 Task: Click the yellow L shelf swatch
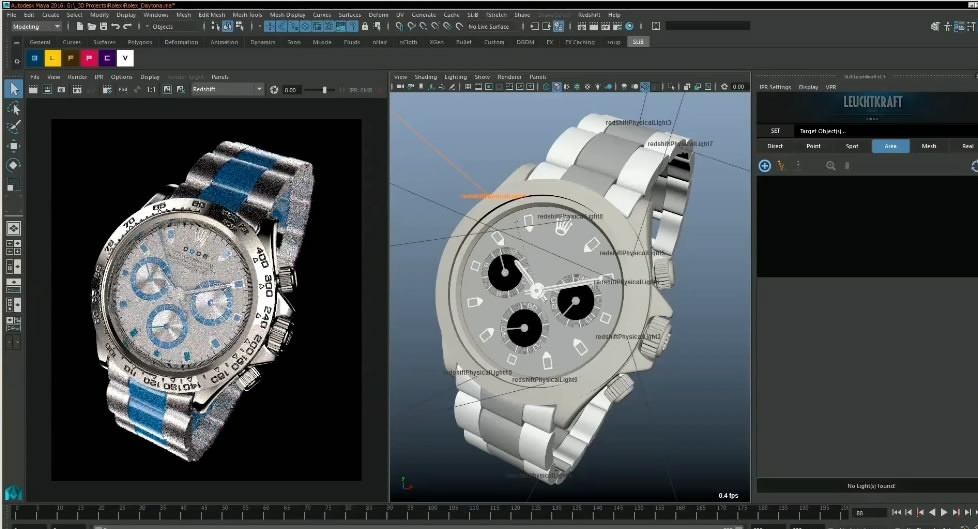click(x=52, y=58)
